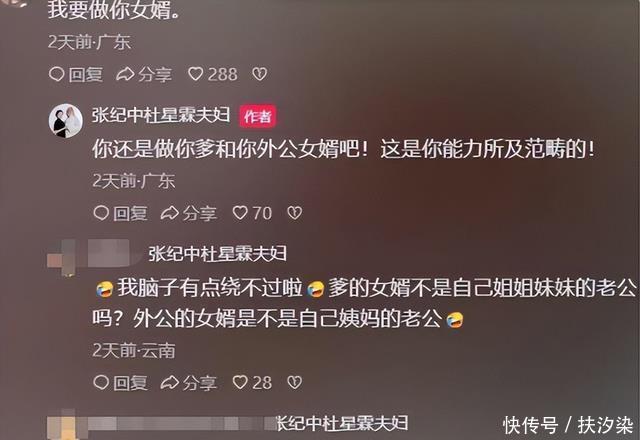The height and width of the screenshot is (440, 640).
Task: Tap 张纪中杜星霖夫妇 mention in Yunnan reply header
Action: 218,254
